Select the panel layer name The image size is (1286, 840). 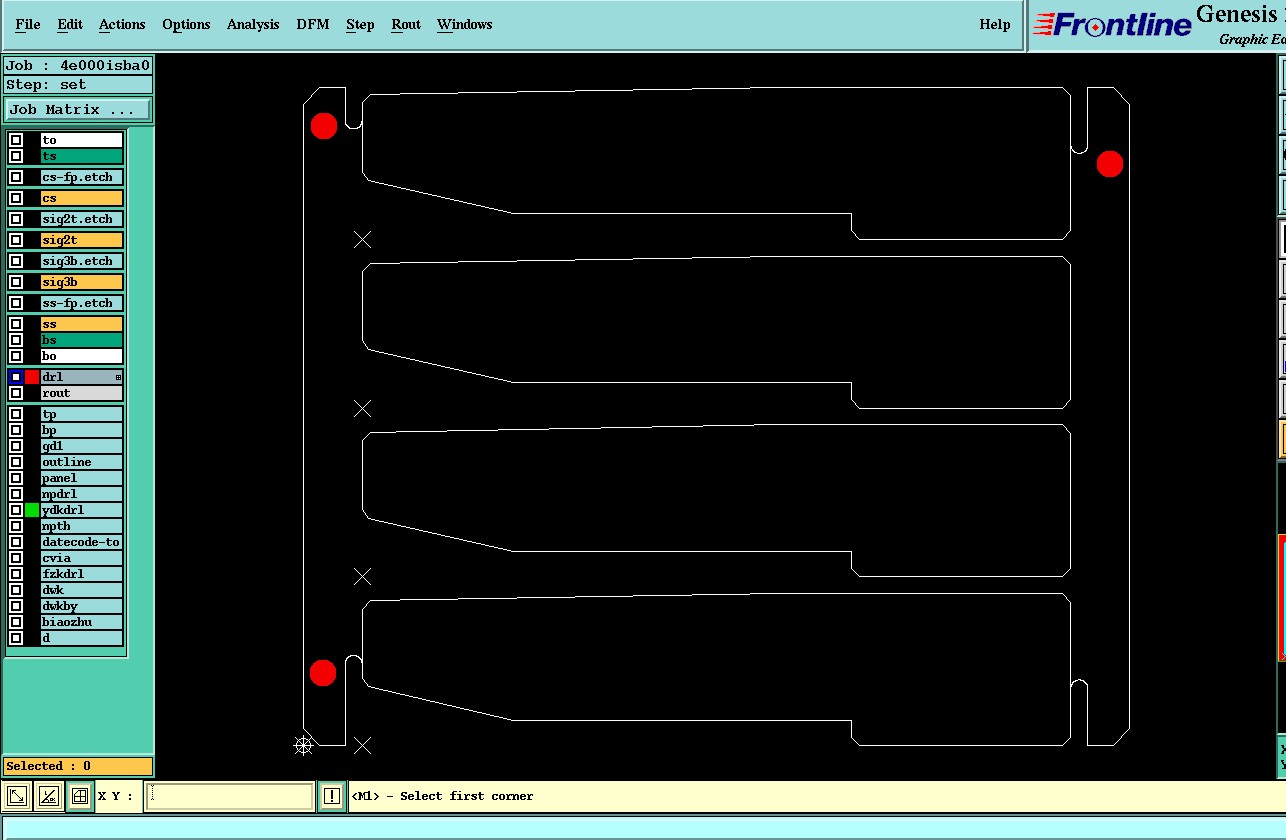tap(82, 478)
